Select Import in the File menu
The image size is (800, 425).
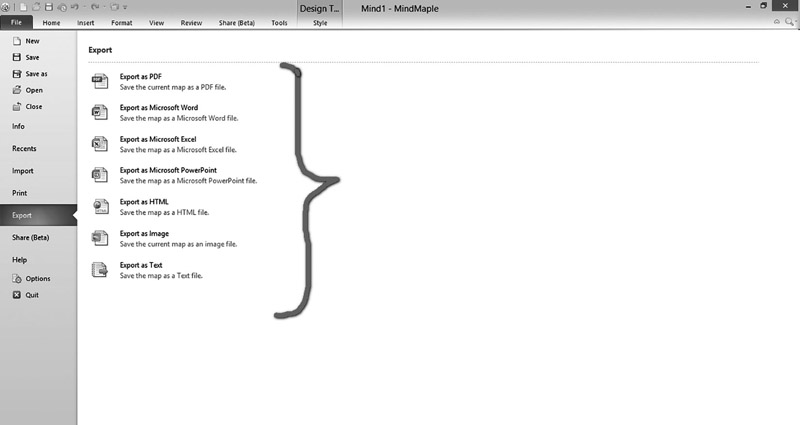pos(23,171)
